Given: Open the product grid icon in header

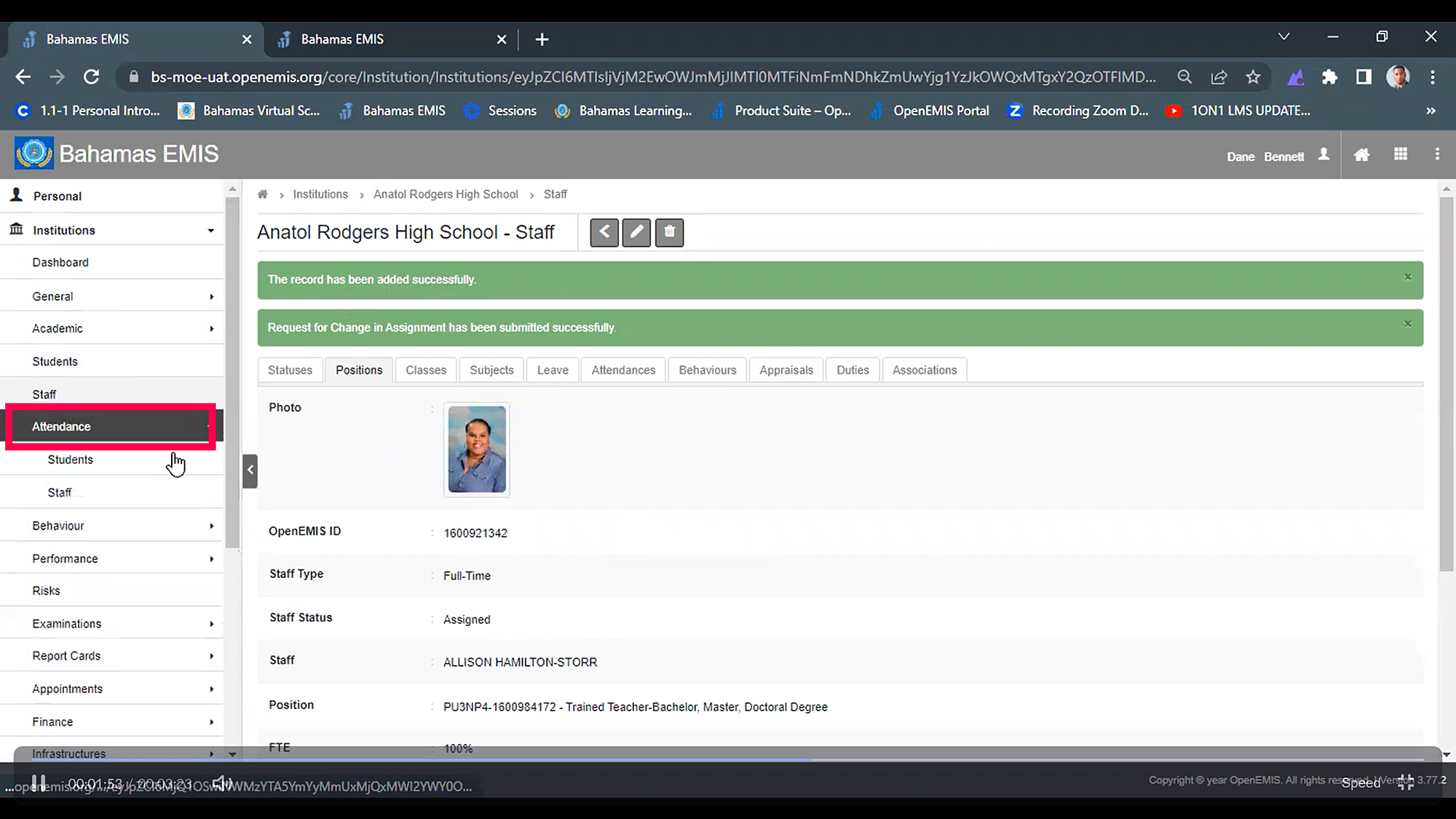Looking at the screenshot, I should click(1401, 154).
